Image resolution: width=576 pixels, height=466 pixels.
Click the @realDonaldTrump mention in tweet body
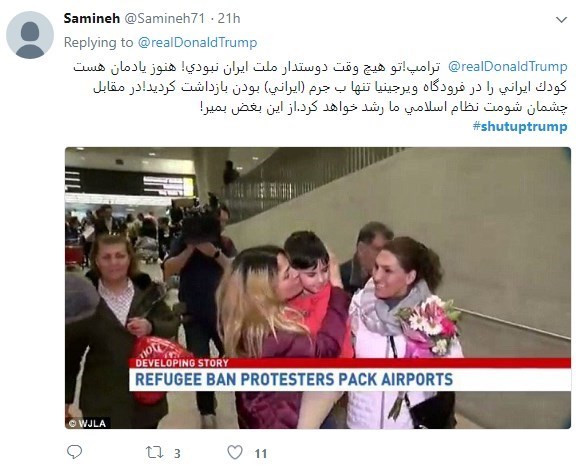click(508, 67)
